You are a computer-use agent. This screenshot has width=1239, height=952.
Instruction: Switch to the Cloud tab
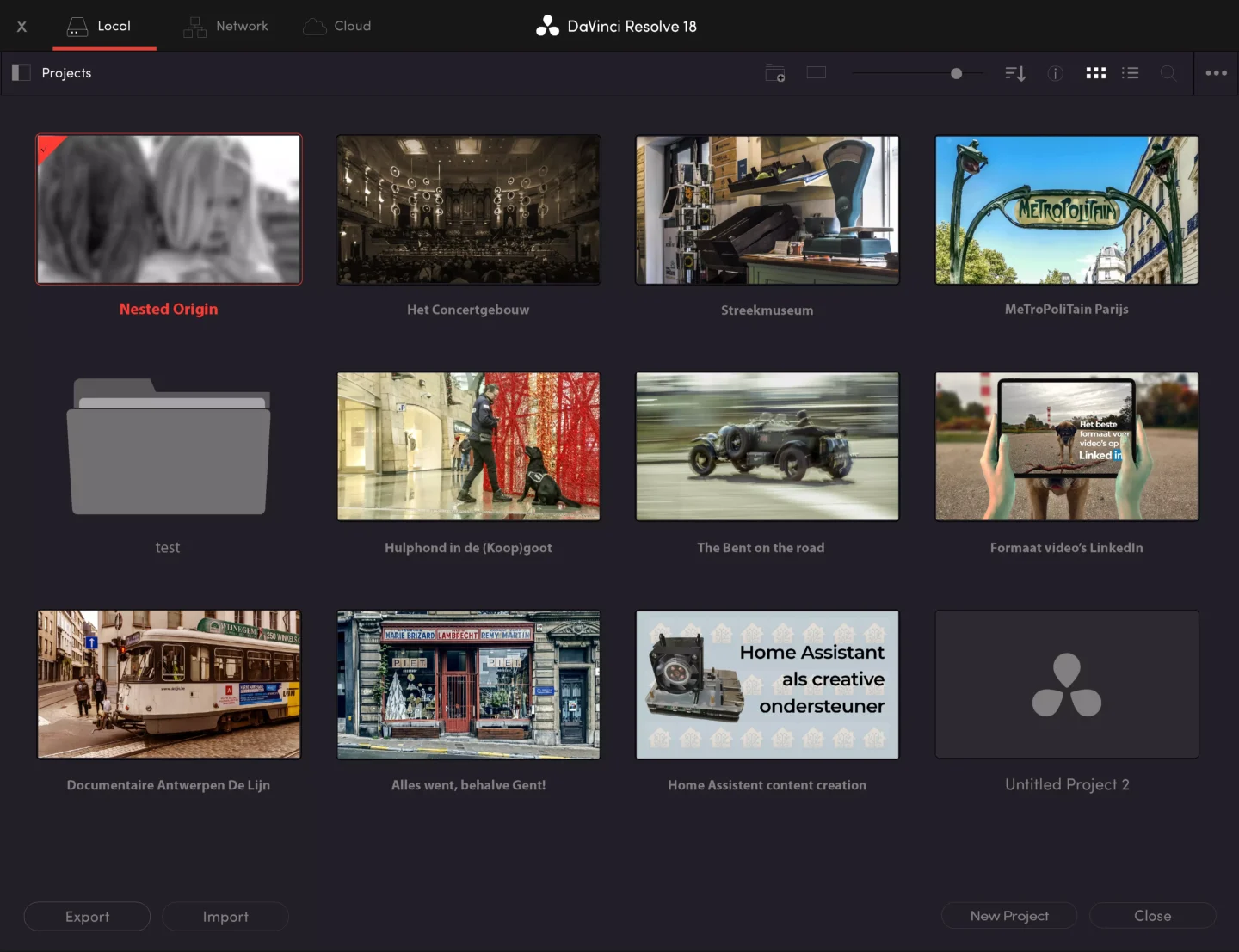(x=337, y=26)
